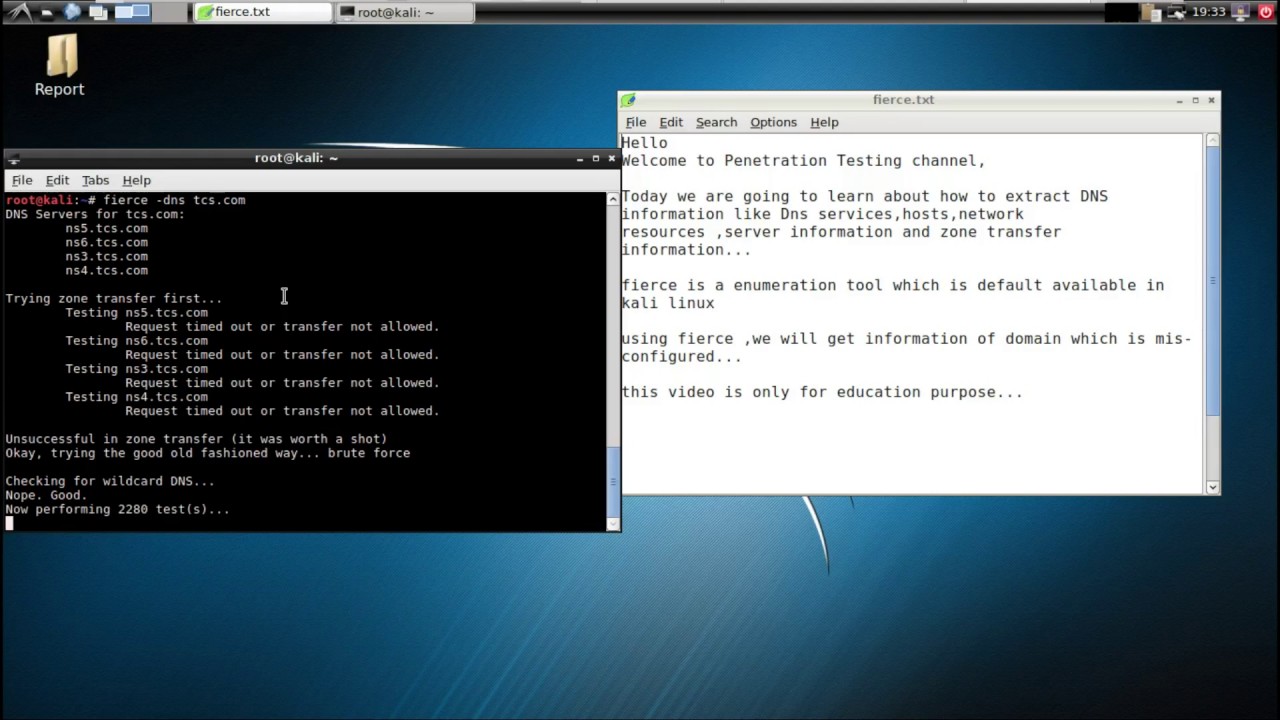Click 'Testing ns4.tcs.com' line in terminal
This screenshot has height=720, width=1280.
coord(137,396)
